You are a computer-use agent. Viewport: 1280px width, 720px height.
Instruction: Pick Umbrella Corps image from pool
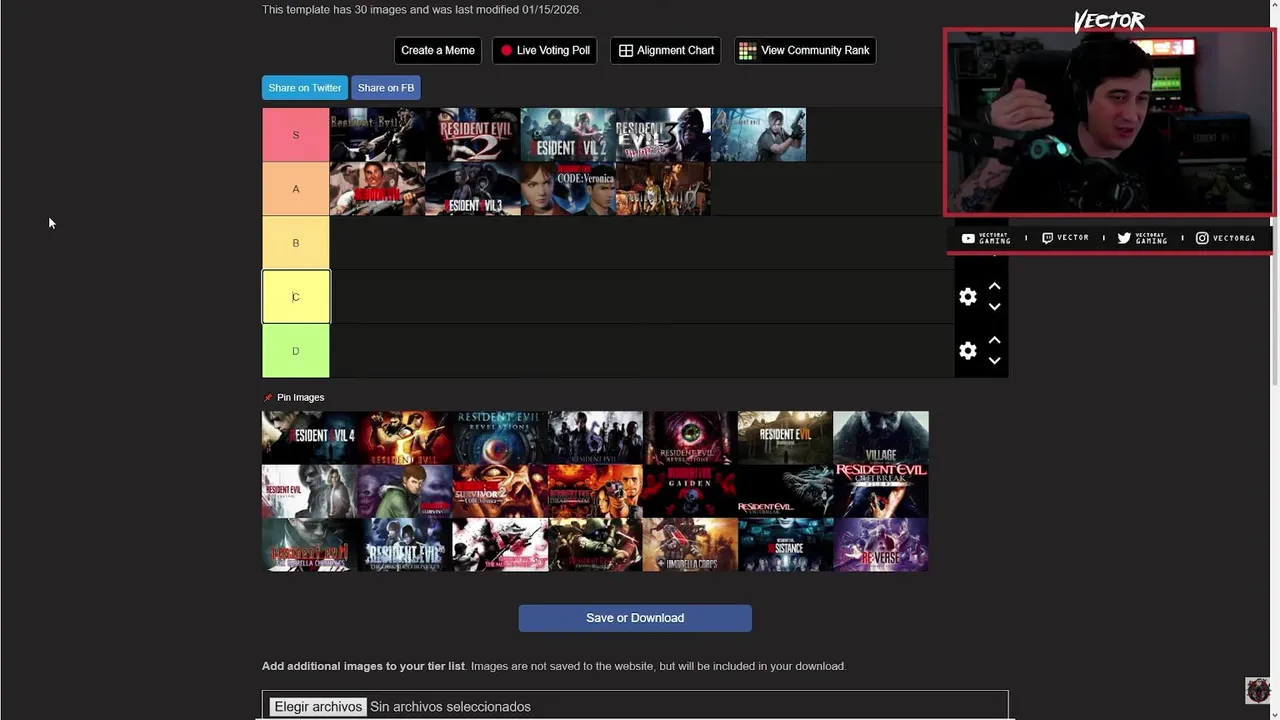coord(690,545)
